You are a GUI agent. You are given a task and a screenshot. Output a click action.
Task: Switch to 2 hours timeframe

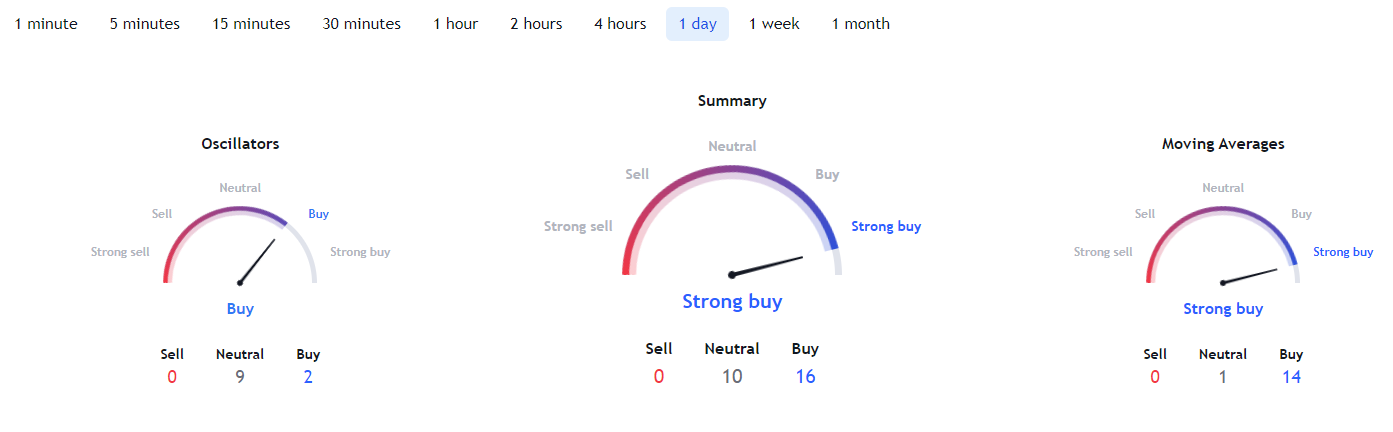536,24
